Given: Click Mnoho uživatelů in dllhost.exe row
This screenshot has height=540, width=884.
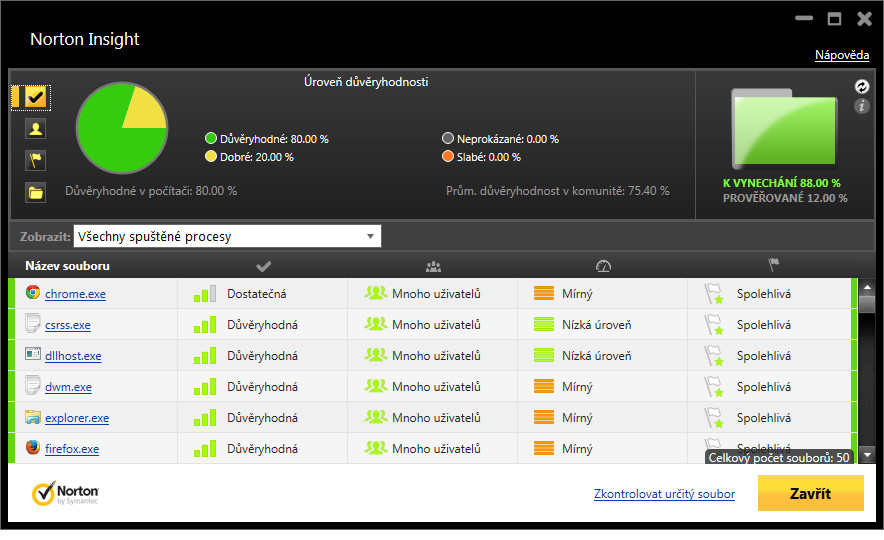Looking at the screenshot, I should (x=436, y=356).
